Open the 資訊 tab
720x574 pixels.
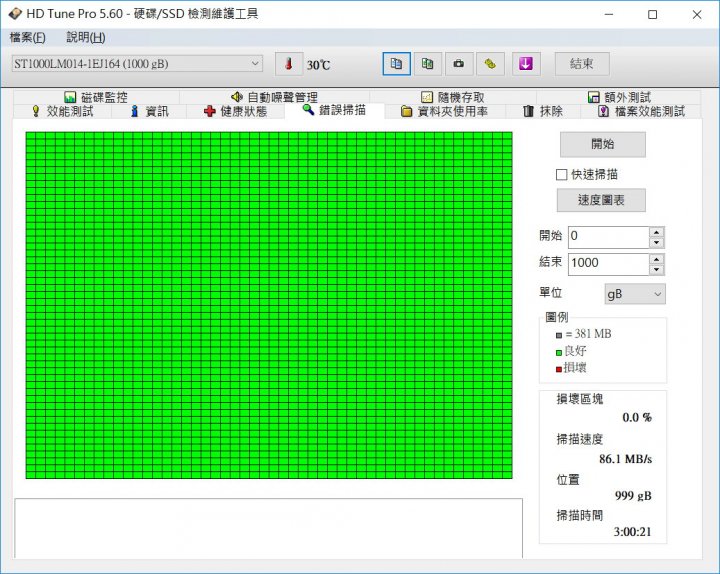[x=150, y=111]
